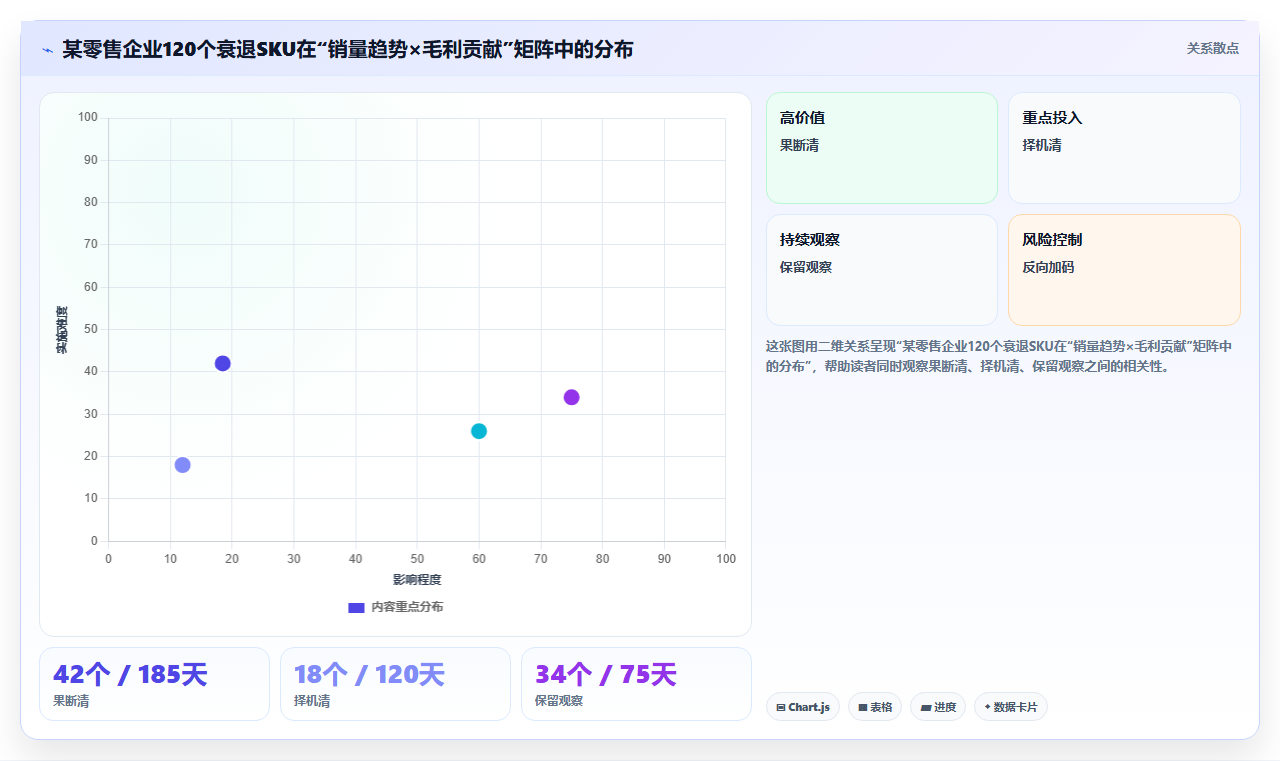1280x761 pixels.
Task: Click the 表格 tag icon
Action: [x=863, y=707]
